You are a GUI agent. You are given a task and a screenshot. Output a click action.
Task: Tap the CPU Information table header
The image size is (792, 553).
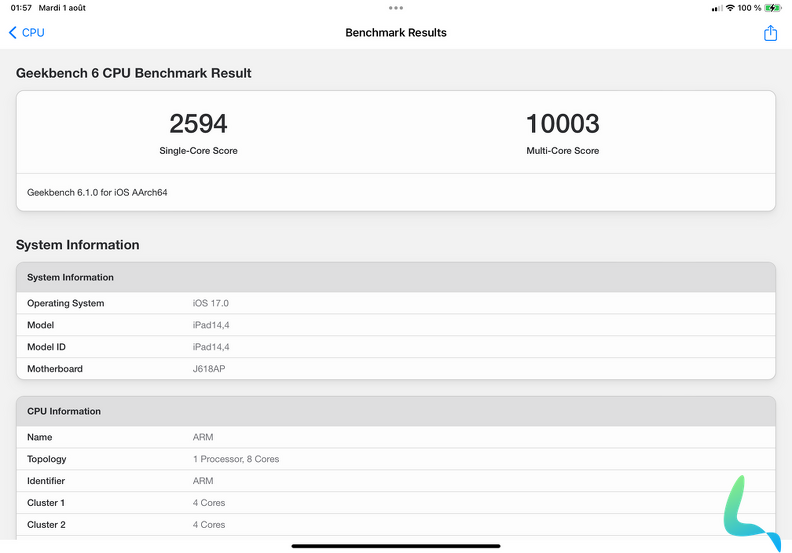click(x=396, y=411)
